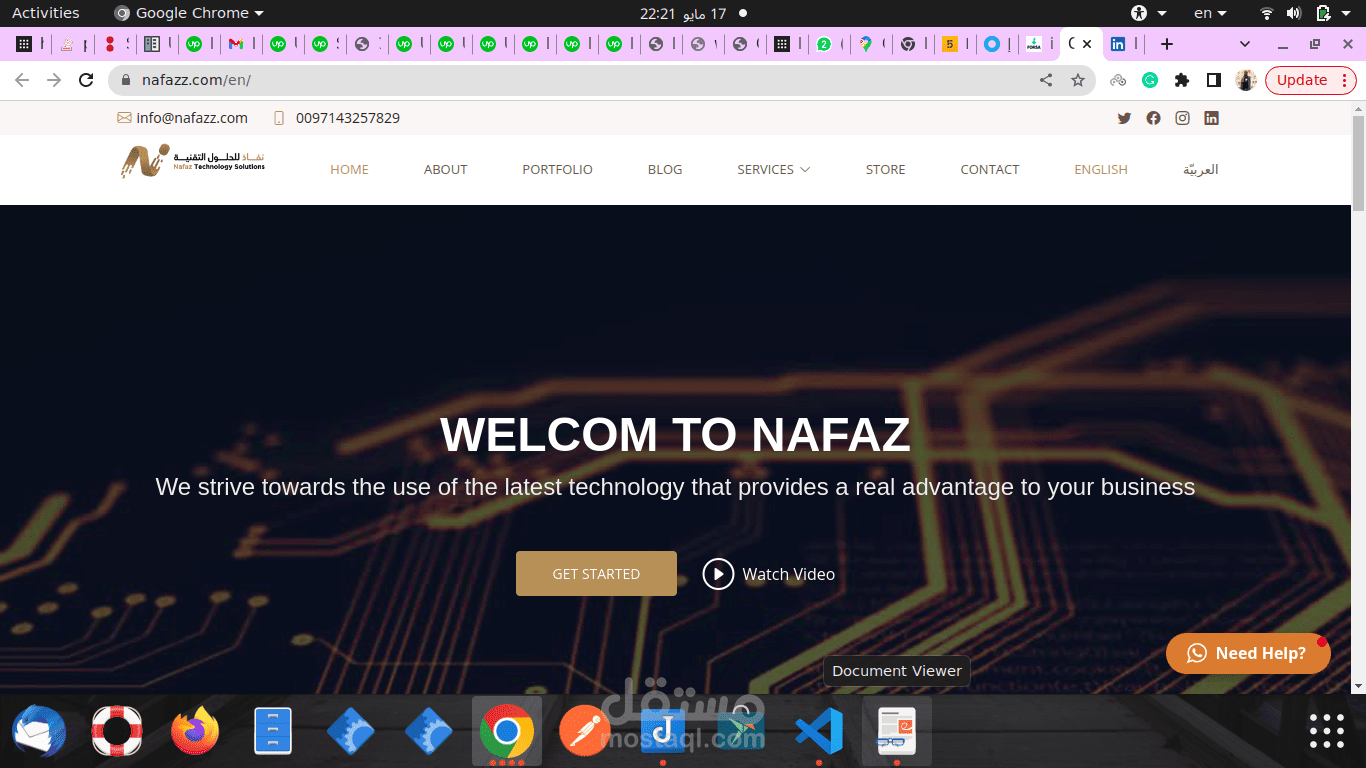
Task: Open the 'en' input source menu
Action: click(1210, 13)
